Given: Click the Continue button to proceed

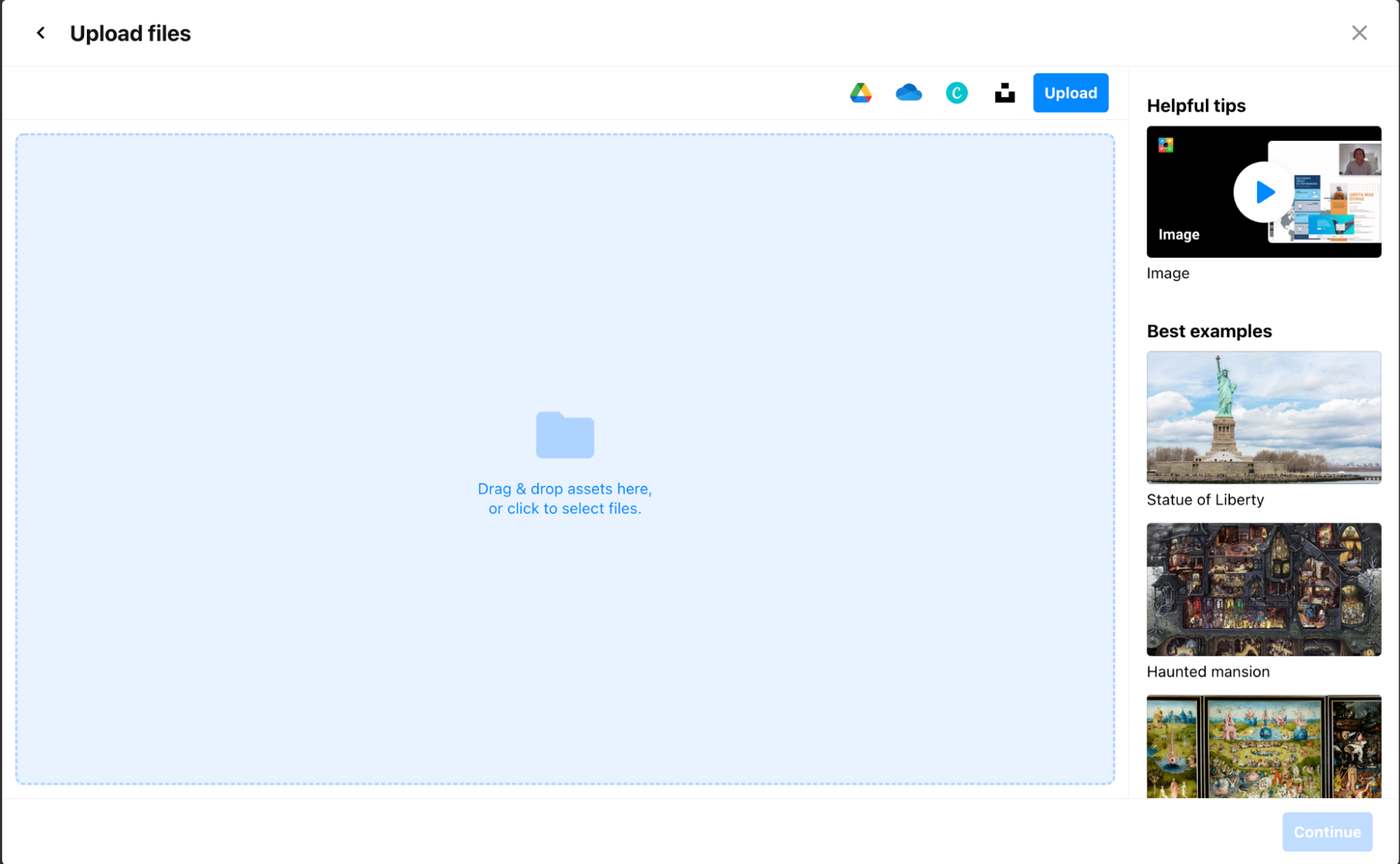Looking at the screenshot, I should [x=1326, y=832].
